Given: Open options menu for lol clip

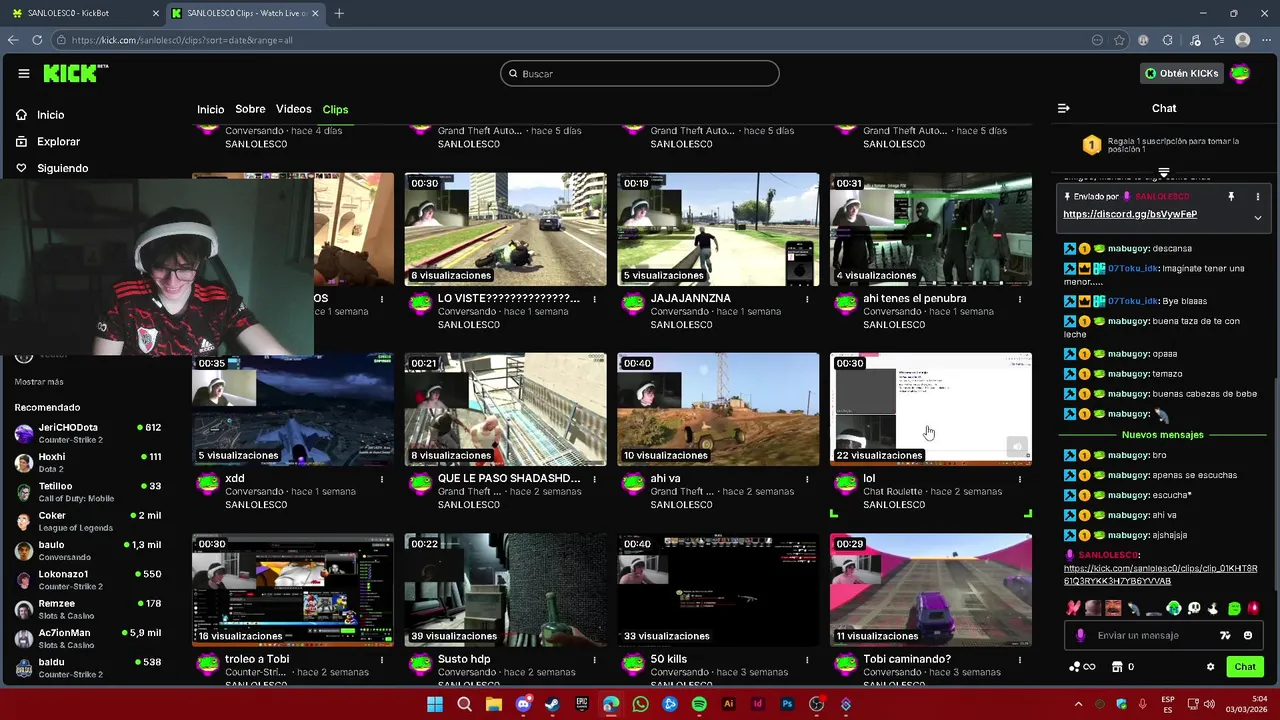Looking at the screenshot, I should coord(1020,479).
